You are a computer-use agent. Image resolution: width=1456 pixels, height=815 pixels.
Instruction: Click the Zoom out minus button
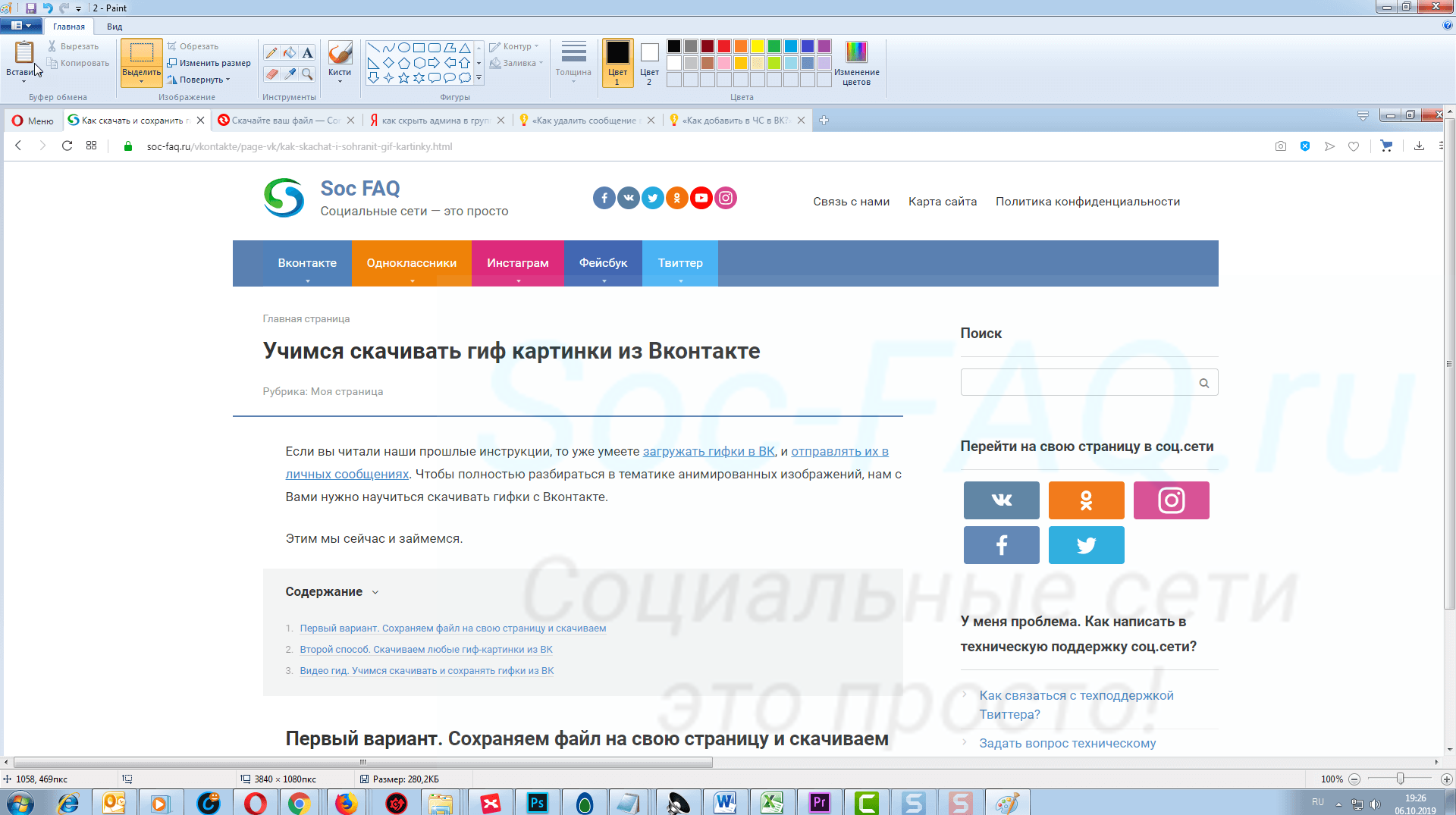[1354, 779]
